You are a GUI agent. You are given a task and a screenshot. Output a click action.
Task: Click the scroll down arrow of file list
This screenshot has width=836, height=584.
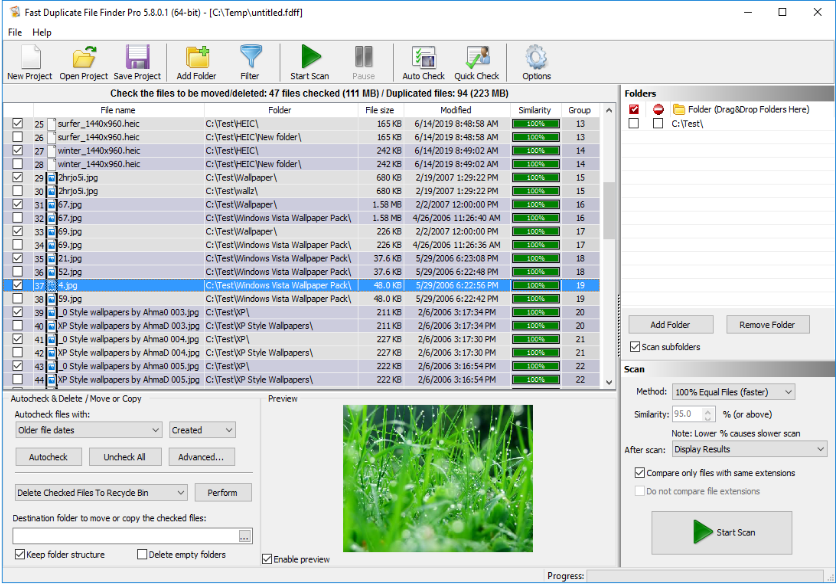tap(609, 382)
